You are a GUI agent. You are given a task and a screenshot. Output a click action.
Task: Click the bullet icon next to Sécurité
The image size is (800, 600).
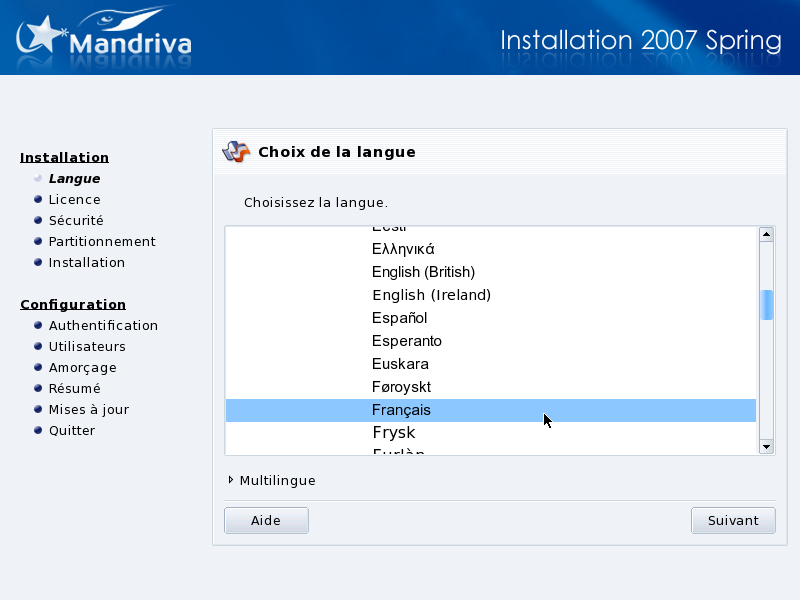click(38, 220)
